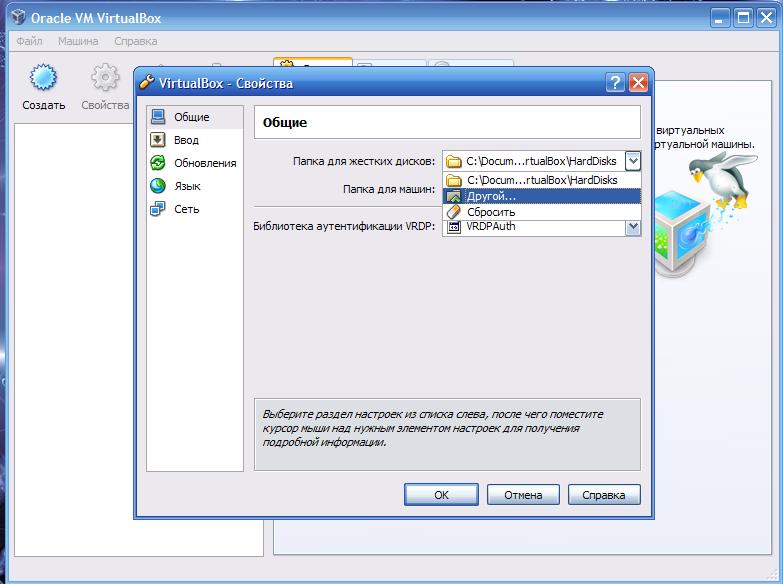783x584 pixels.
Task: Click the Библиотека аутентификации VRDP label
Action: coord(344,226)
